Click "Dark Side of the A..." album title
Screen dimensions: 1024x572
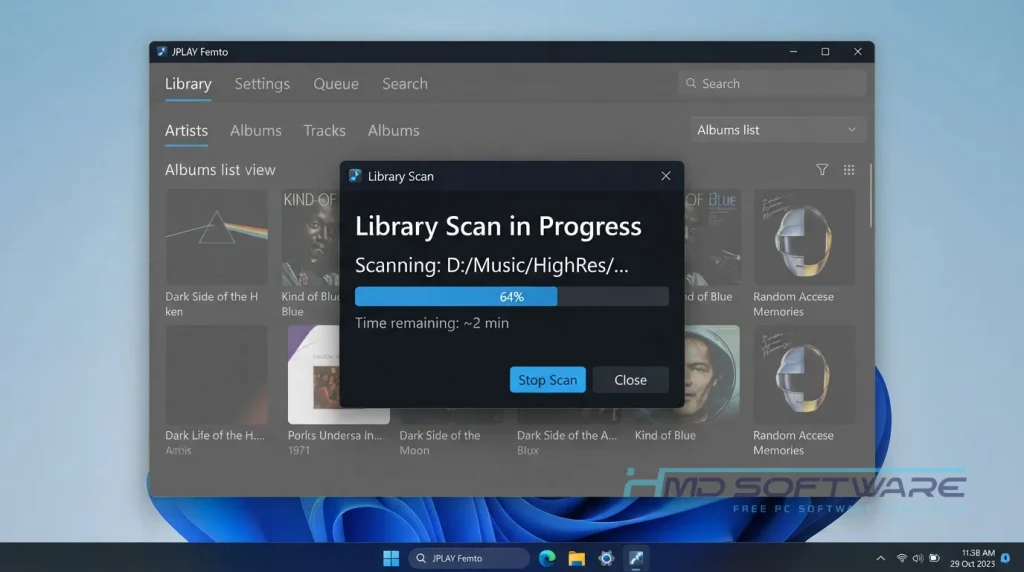[567, 436]
